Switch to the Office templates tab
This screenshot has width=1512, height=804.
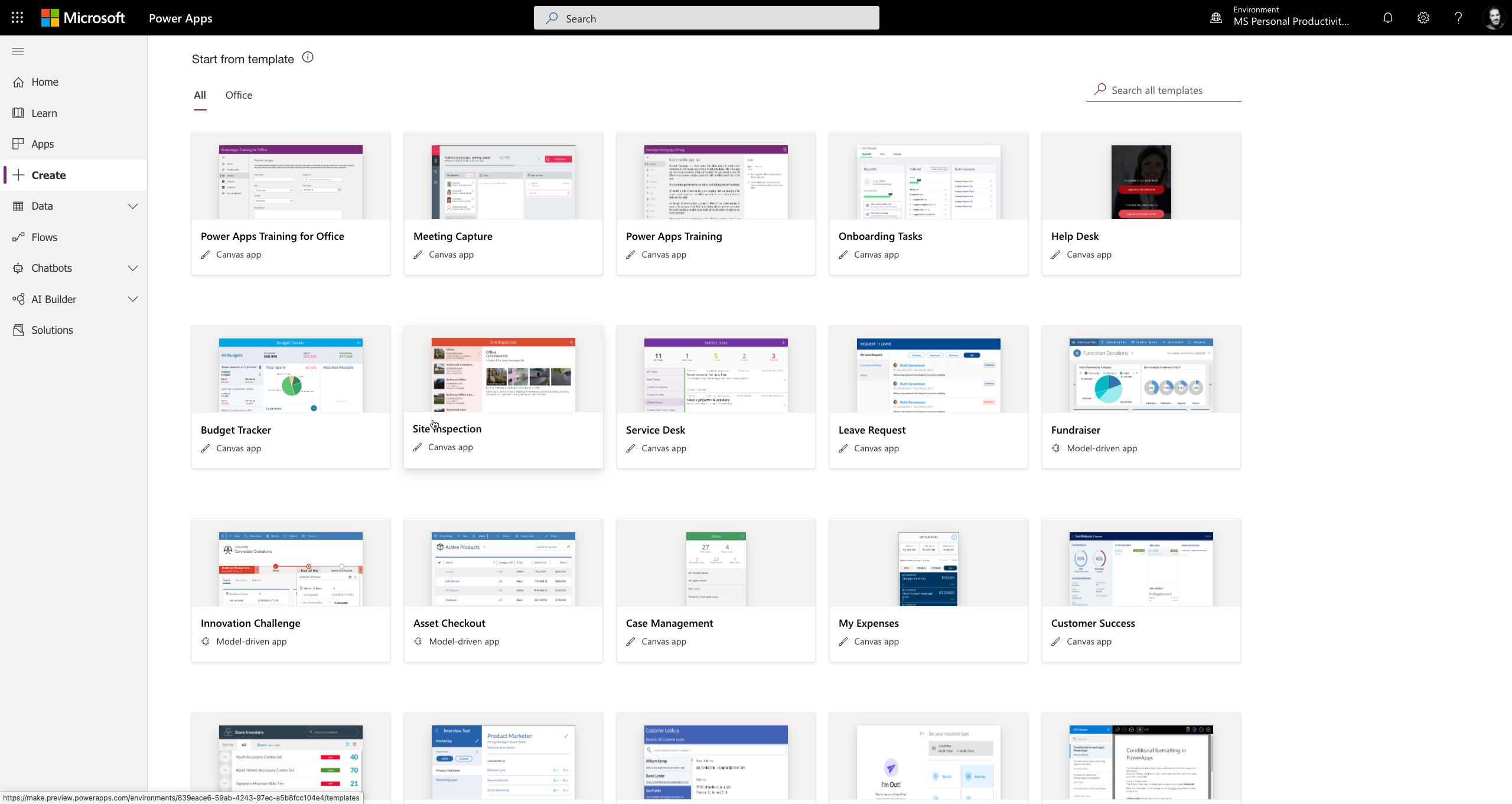(239, 95)
